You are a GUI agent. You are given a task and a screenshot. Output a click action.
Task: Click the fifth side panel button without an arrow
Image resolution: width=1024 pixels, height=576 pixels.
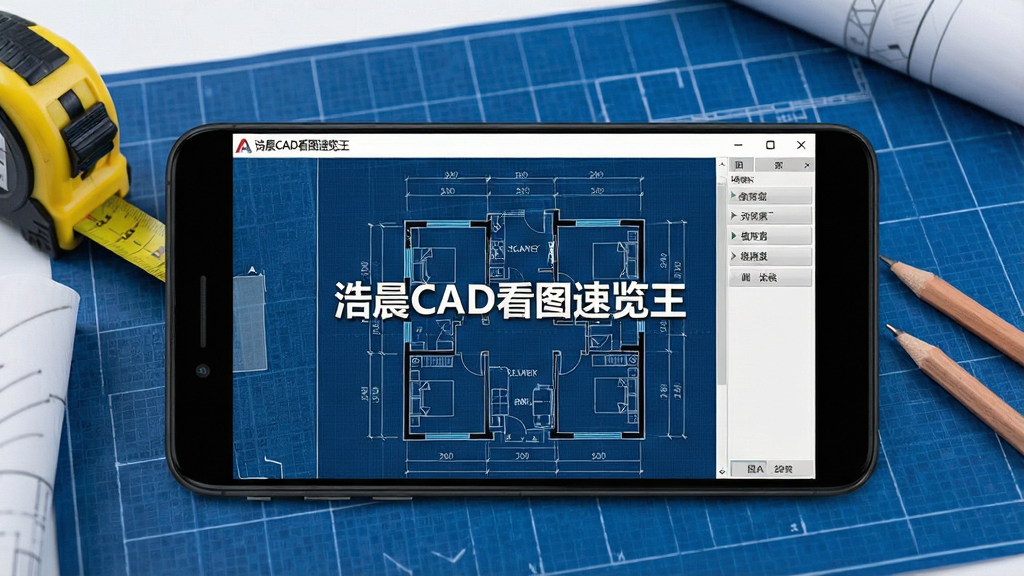(771, 277)
